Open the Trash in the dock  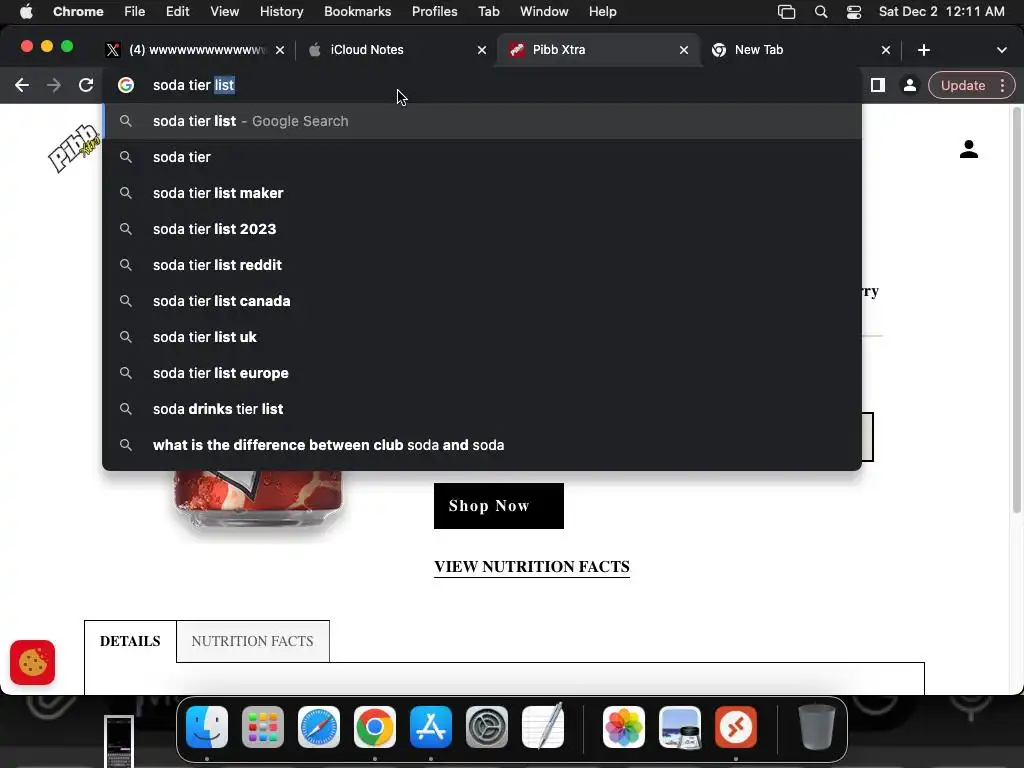817,727
